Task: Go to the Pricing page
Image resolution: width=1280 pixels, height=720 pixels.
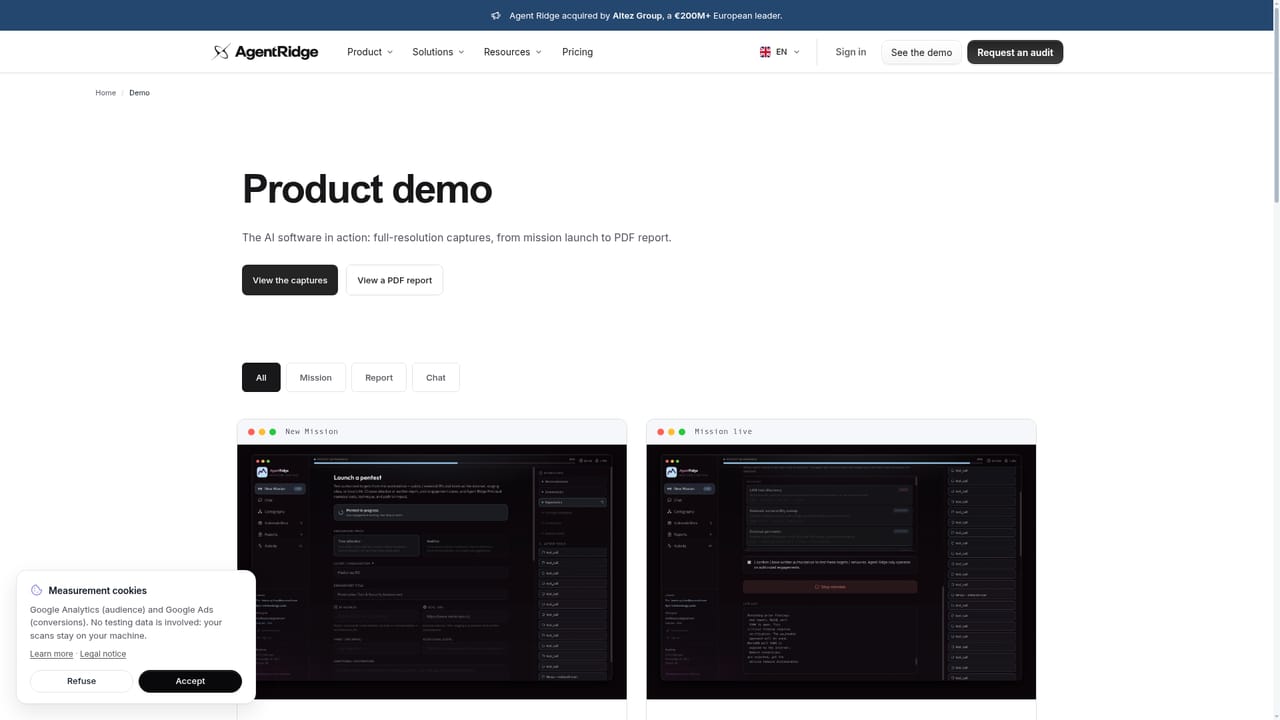Action: 577,52
